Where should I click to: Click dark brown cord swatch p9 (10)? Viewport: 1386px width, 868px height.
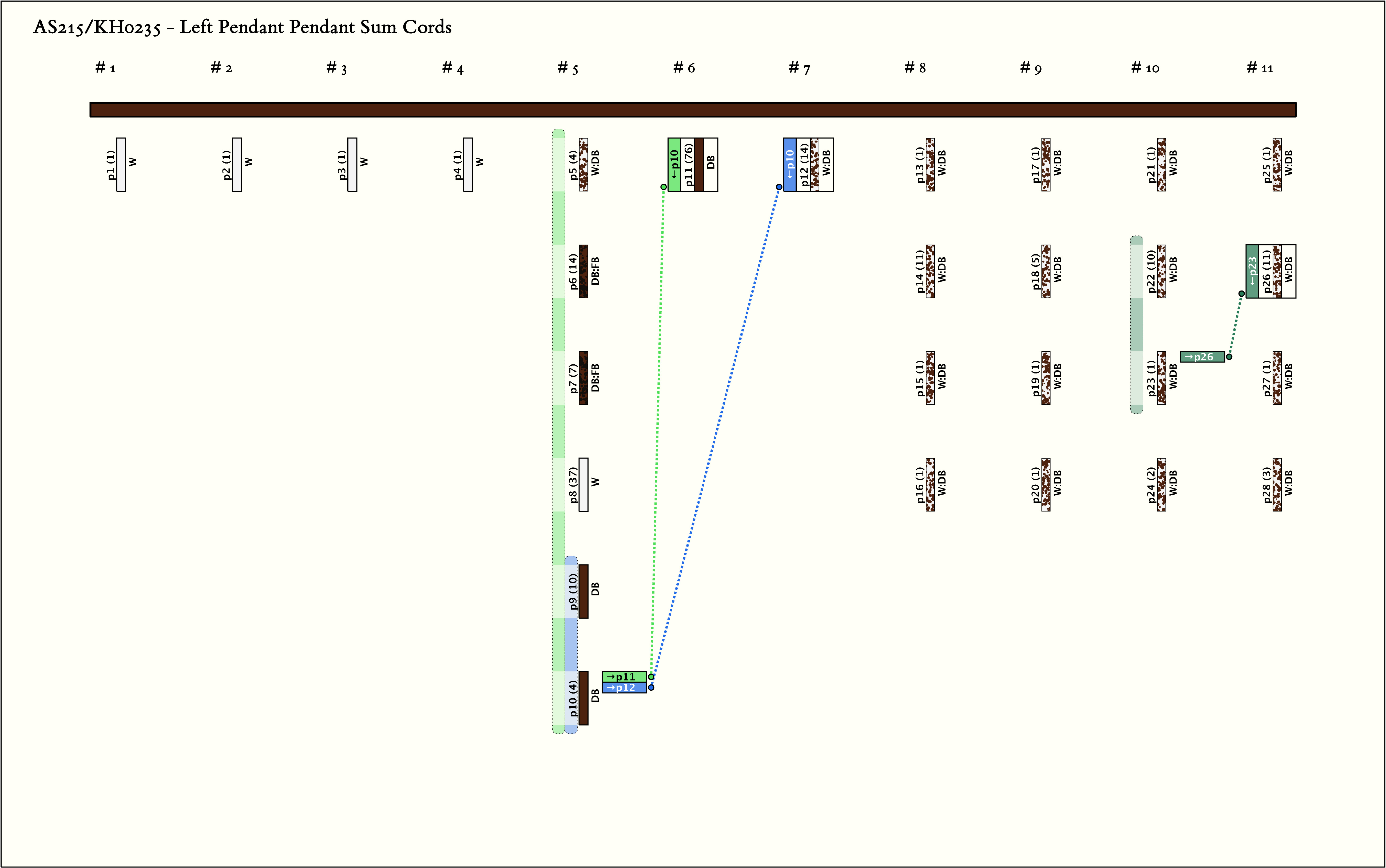(583, 591)
